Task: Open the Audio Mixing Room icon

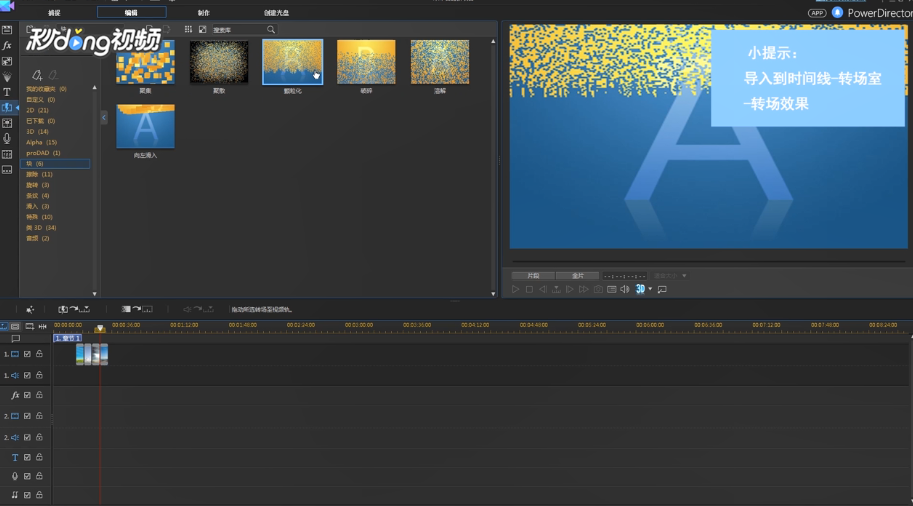Action: tap(7, 123)
